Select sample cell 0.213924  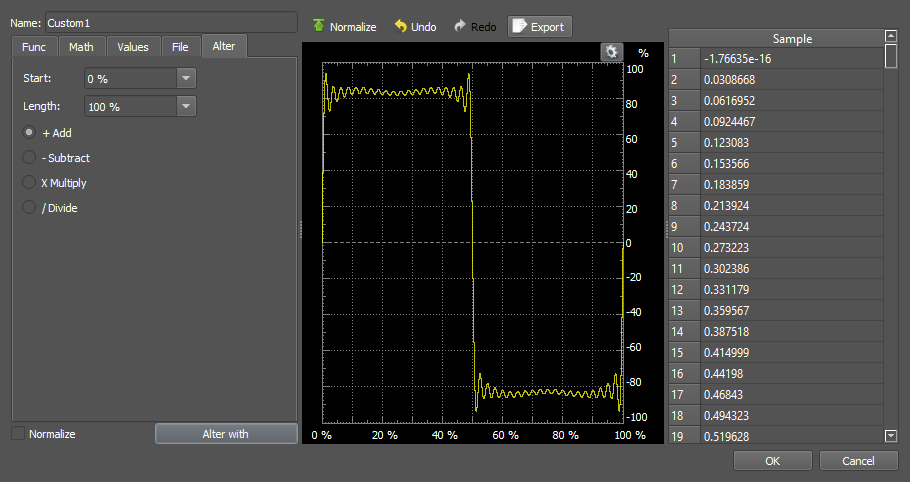coord(792,205)
